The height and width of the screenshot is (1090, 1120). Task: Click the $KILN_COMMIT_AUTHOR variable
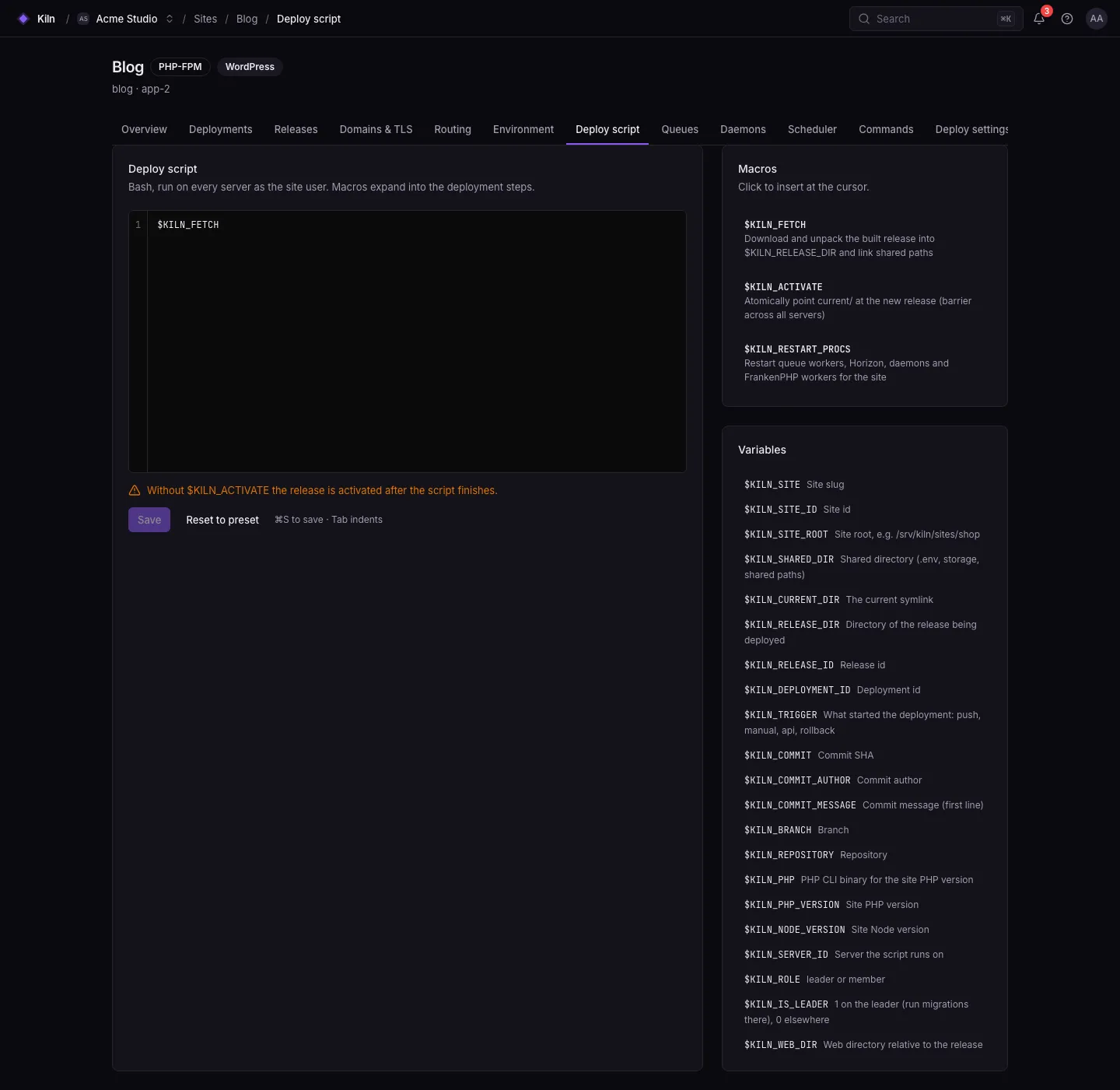tap(865, 780)
